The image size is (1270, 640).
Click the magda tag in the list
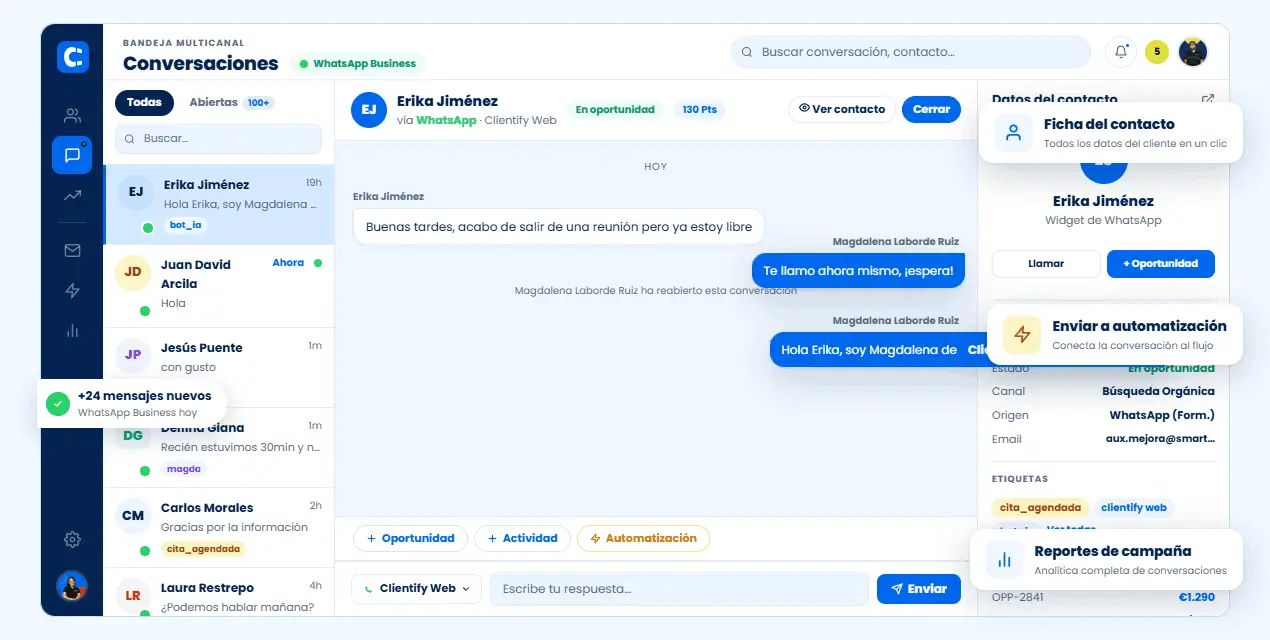(183, 469)
